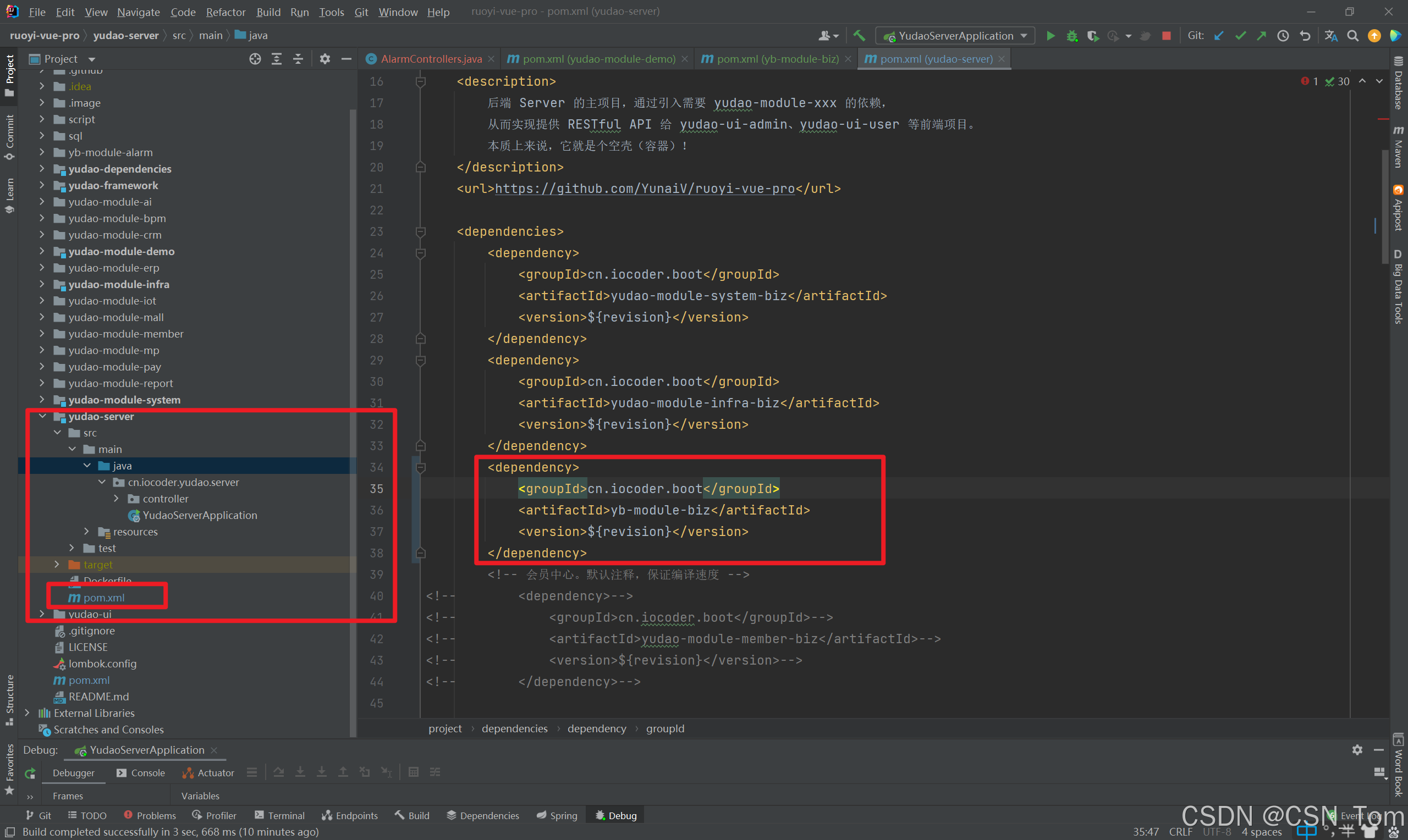Open the Maven tool window
The width and height of the screenshot is (1408, 840).
1399,147
